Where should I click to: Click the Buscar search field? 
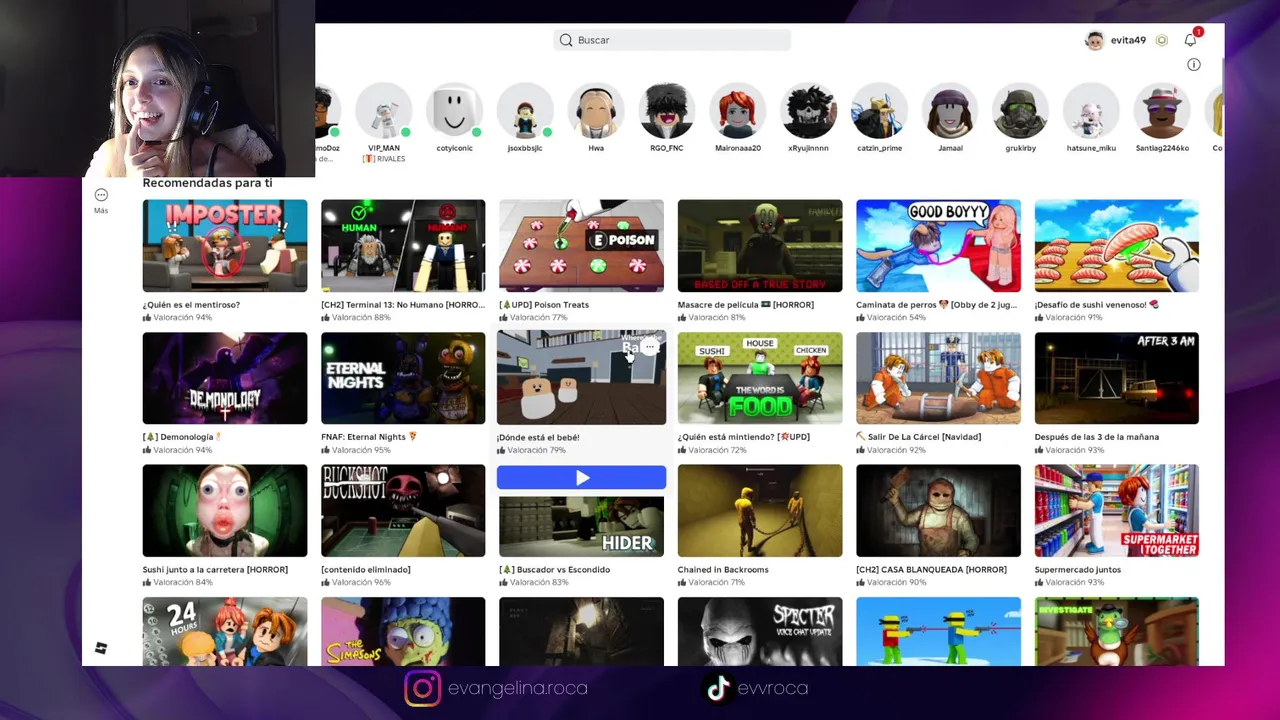click(x=672, y=40)
